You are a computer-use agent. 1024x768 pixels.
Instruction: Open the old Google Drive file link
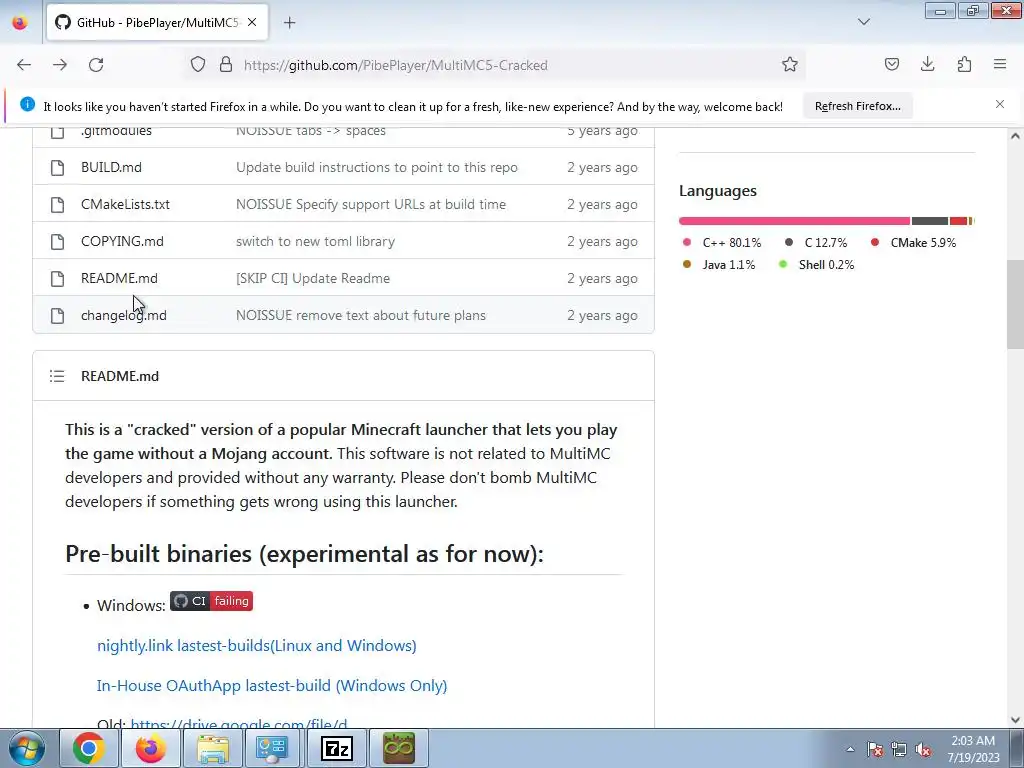(238, 724)
